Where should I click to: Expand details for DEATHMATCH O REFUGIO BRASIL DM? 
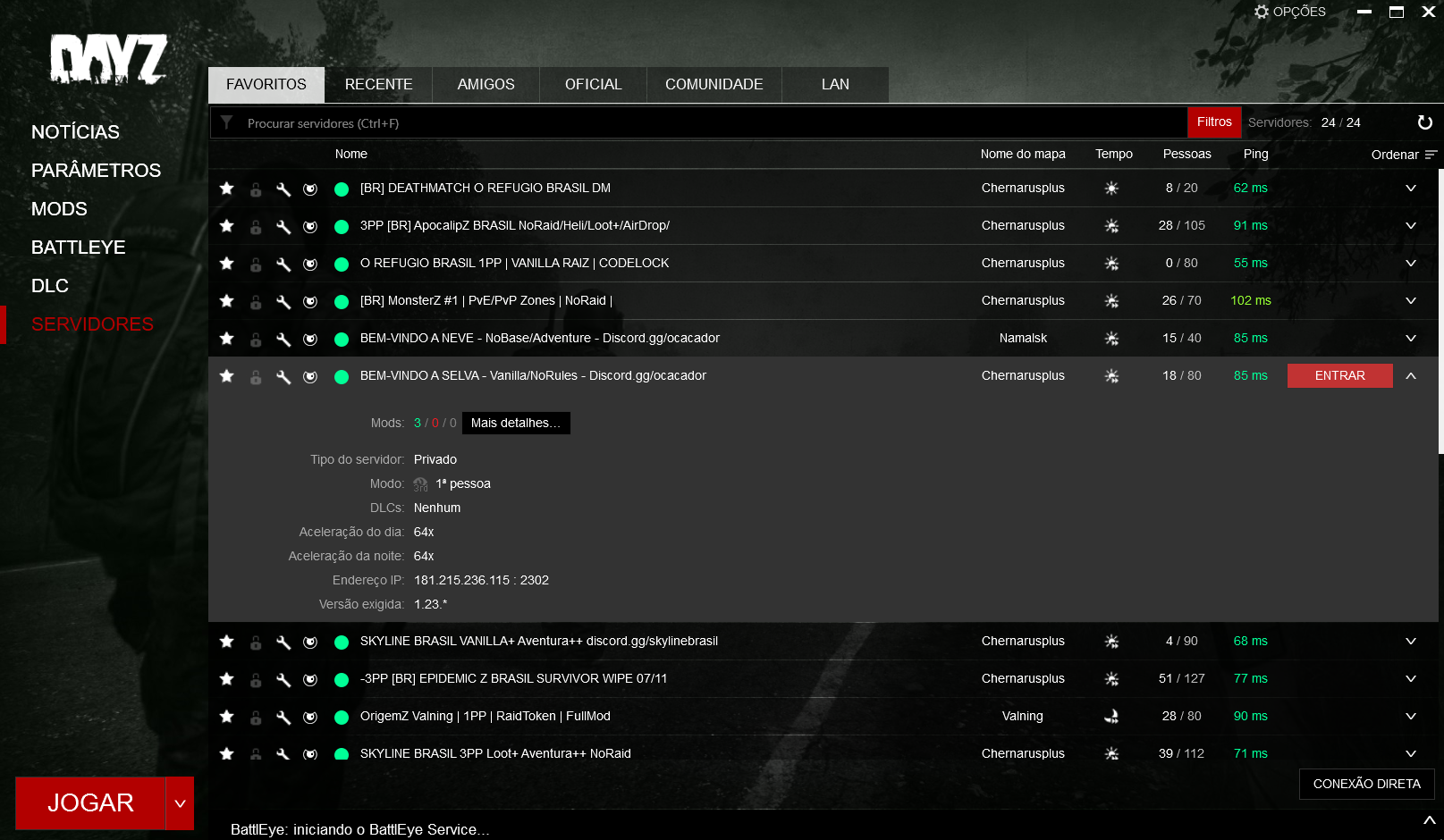pos(1411,189)
